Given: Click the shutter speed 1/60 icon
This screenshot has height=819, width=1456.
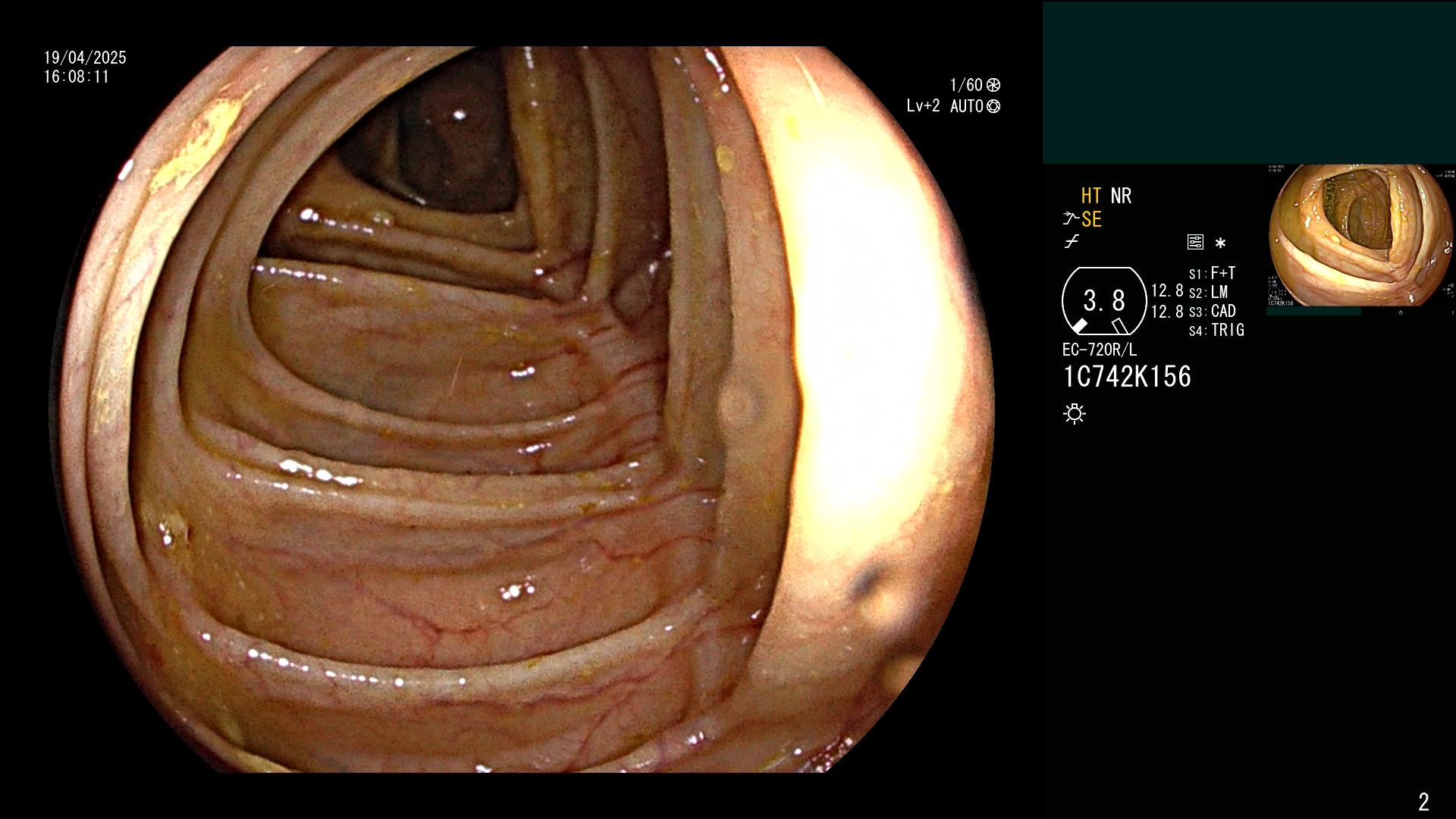Looking at the screenshot, I should point(993,85).
